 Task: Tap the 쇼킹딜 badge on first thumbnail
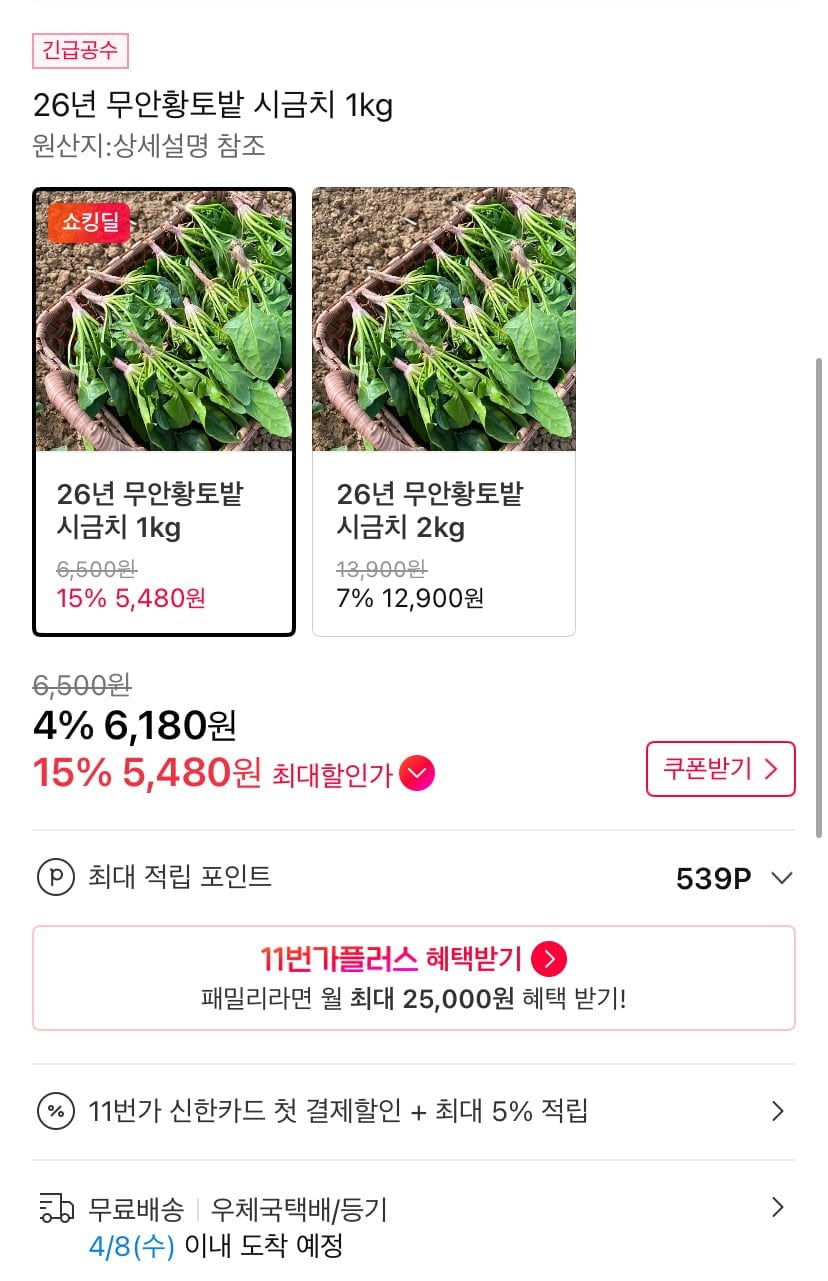point(89,222)
